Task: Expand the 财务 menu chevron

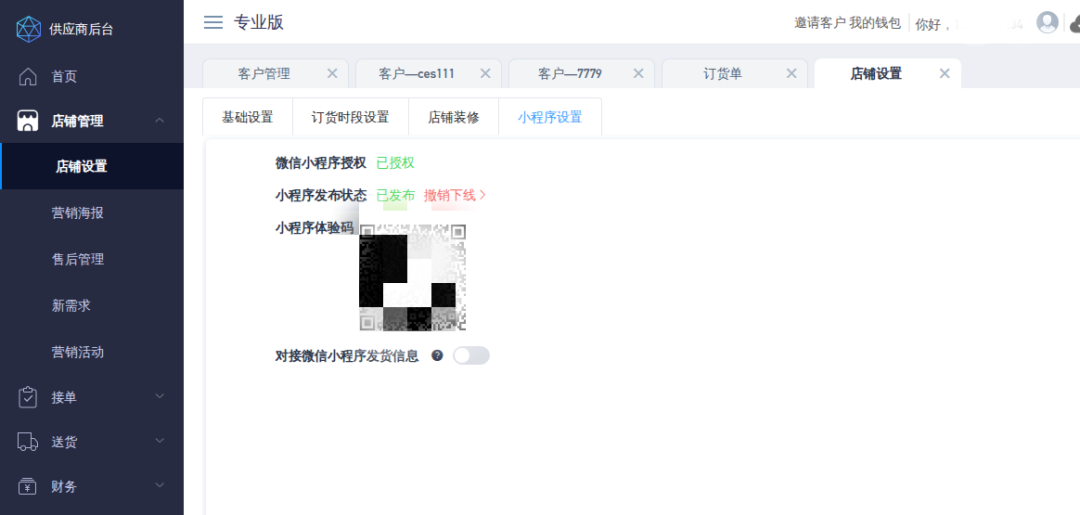Action: 160,485
